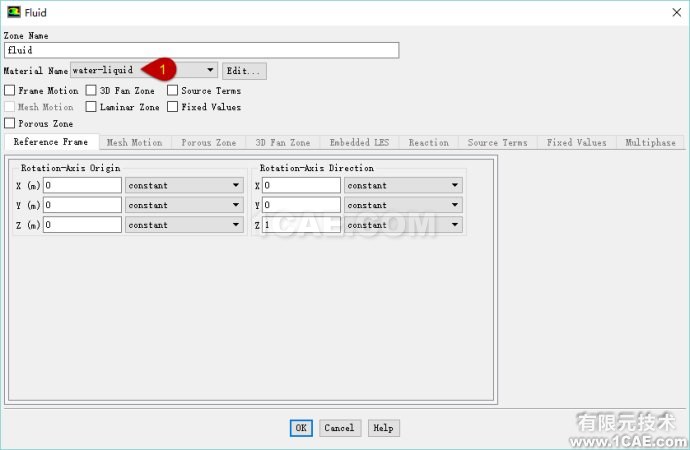This screenshot has height=450, width=690.
Task: Switch to the Mesh Motion tab
Action: [135, 143]
